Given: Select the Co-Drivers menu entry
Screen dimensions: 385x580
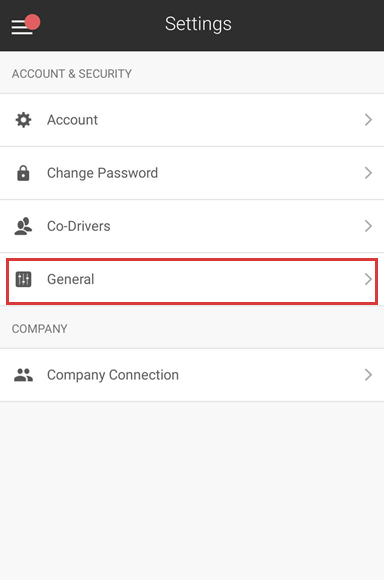Looking at the screenshot, I should pos(192,226).
